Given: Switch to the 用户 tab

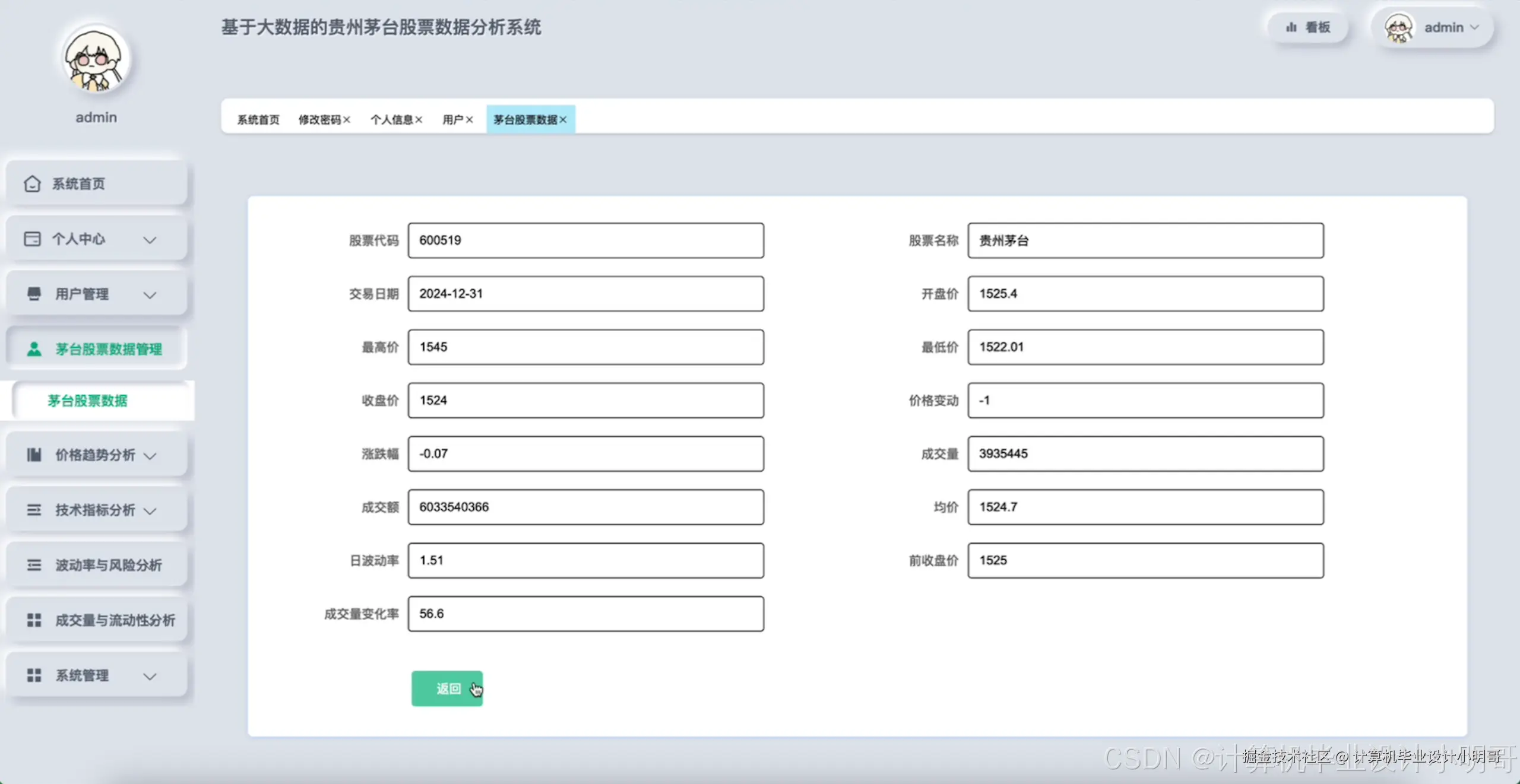Looking at the screenshot, I should pyautogui.click(x=452, y=120).
